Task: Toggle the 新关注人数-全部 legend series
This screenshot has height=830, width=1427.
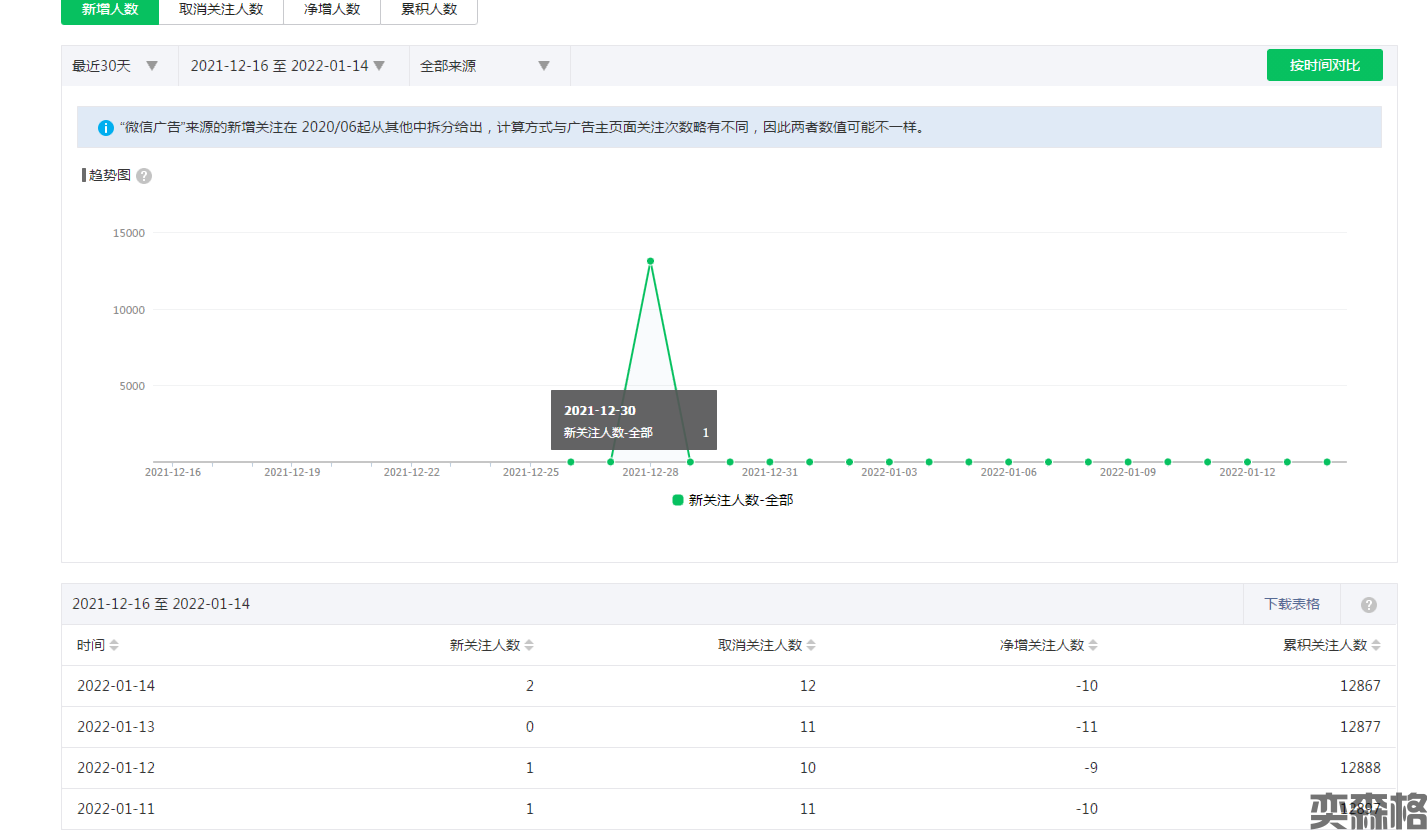Action: point(733,500)
